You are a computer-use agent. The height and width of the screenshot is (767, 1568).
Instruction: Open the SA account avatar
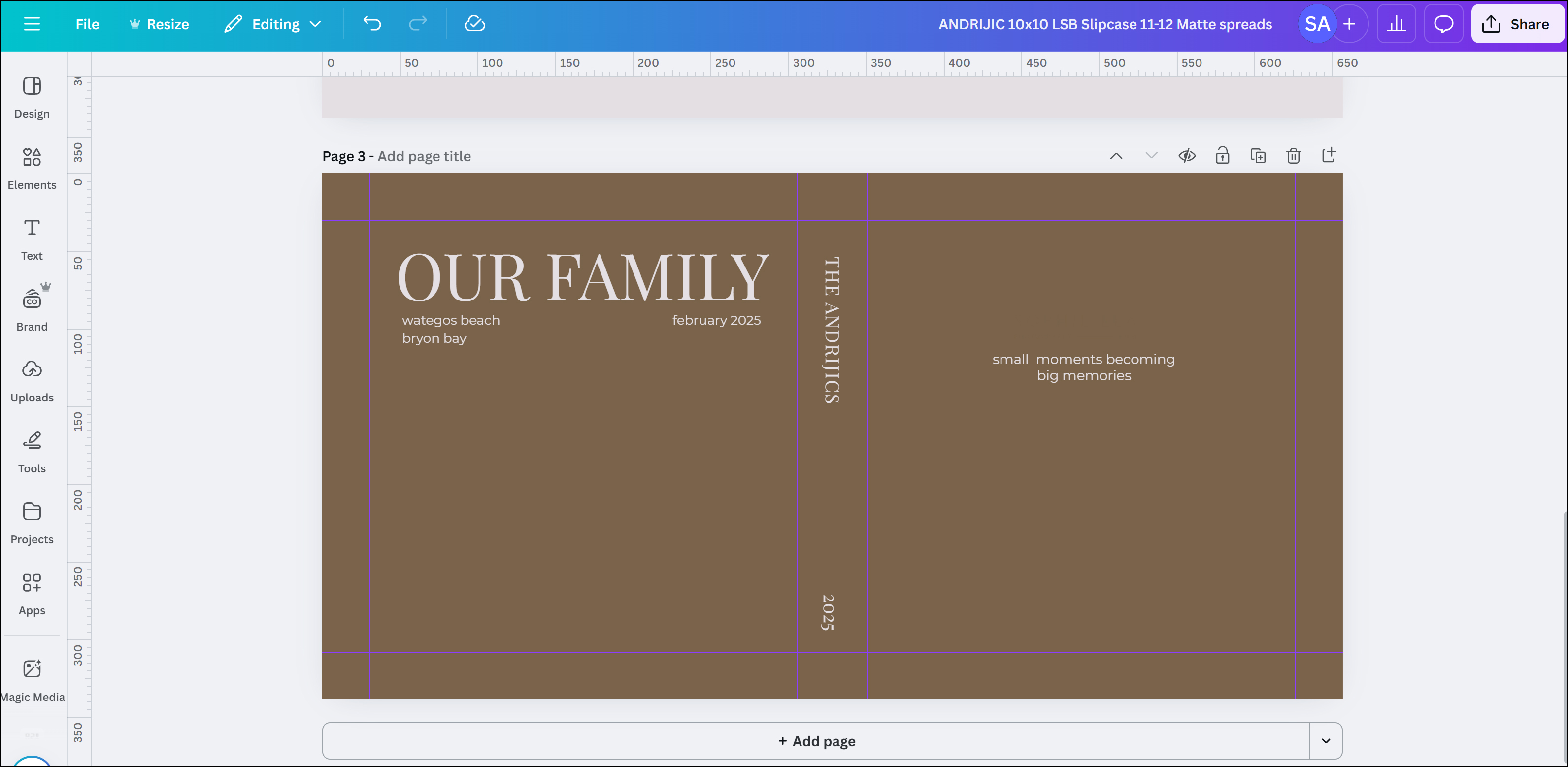point(1317,24)
